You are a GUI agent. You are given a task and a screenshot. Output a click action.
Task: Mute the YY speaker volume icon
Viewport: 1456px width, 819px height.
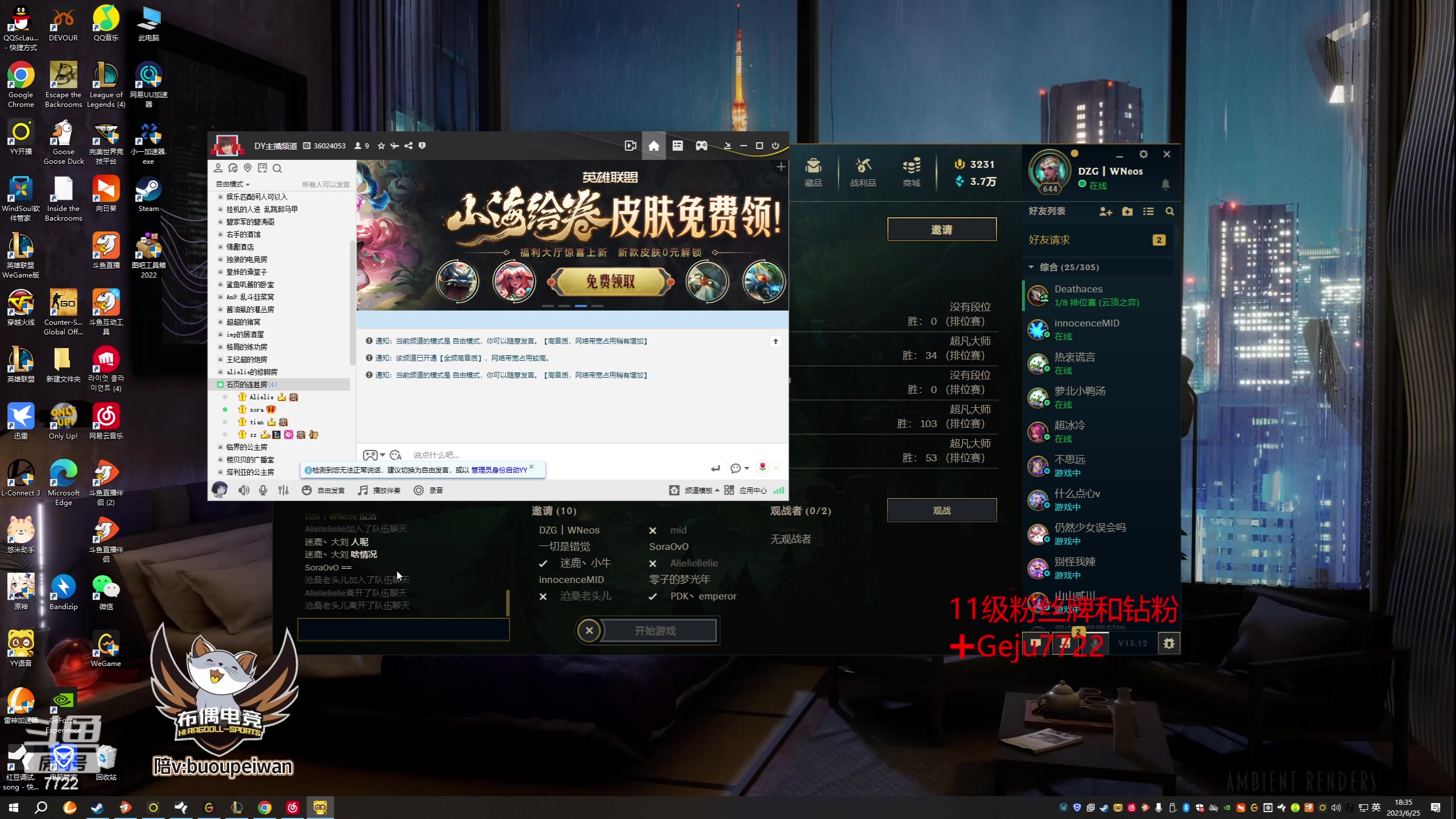tap(243, 490)
